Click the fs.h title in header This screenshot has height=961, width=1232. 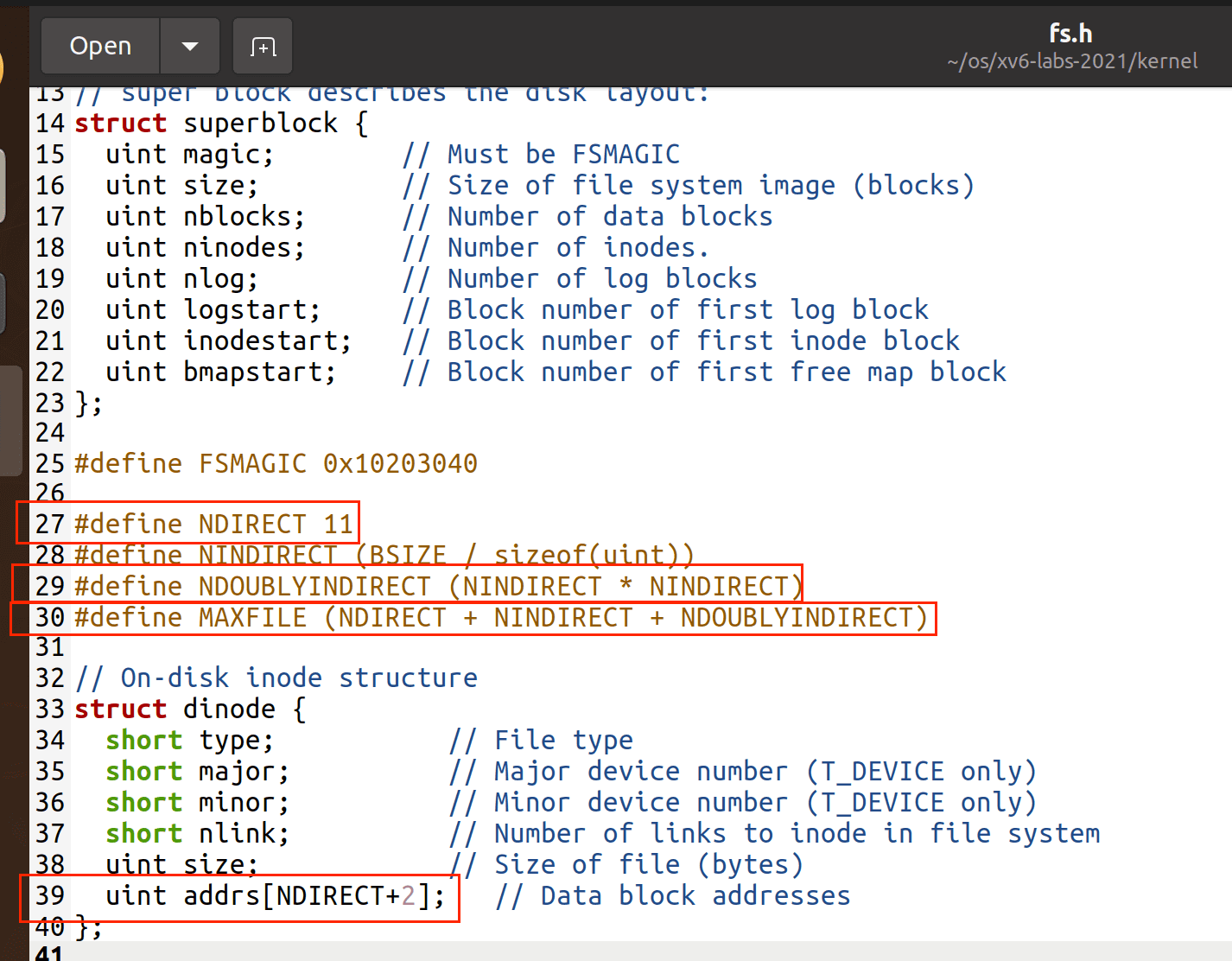[1070, 34]
